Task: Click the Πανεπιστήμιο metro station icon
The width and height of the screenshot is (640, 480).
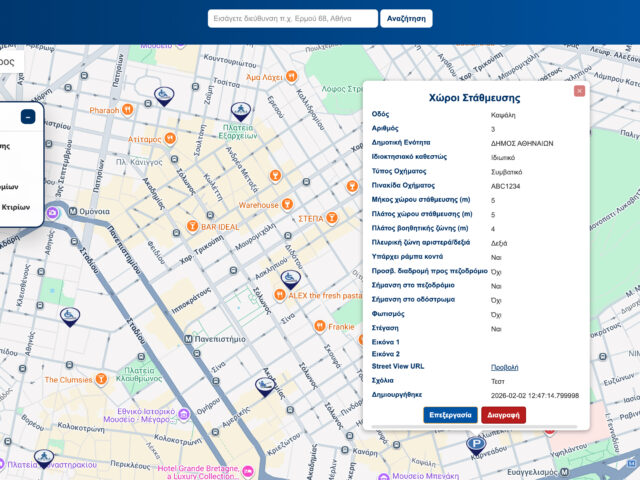Action: tap(188, 339)
